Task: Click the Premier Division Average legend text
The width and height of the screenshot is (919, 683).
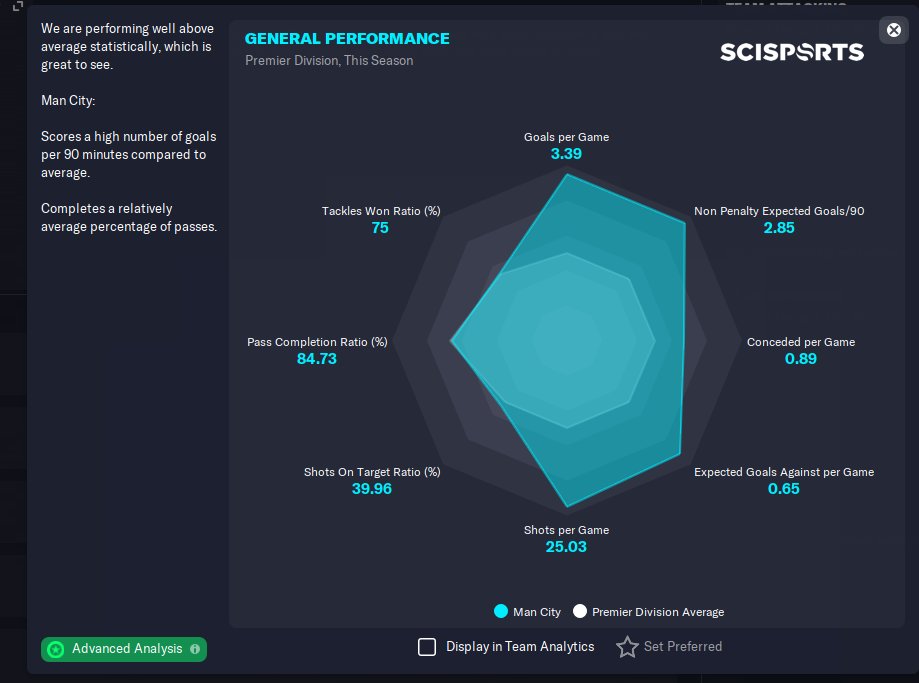Action: click(658, 612)
